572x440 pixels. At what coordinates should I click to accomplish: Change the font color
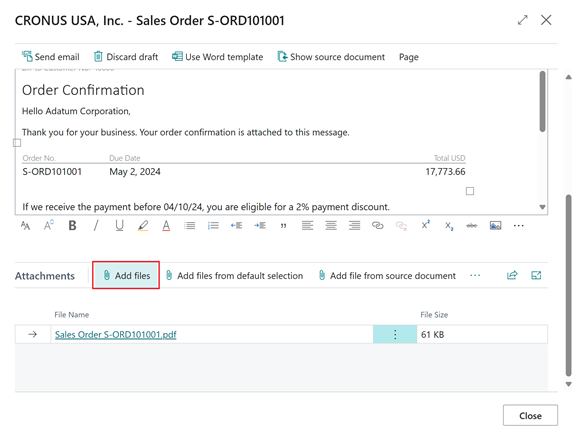point(166,225)
